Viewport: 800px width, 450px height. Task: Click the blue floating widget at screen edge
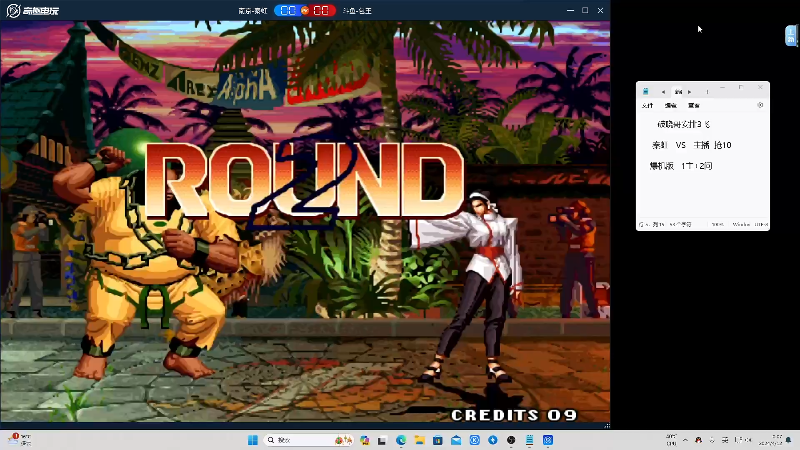[791, 36]
